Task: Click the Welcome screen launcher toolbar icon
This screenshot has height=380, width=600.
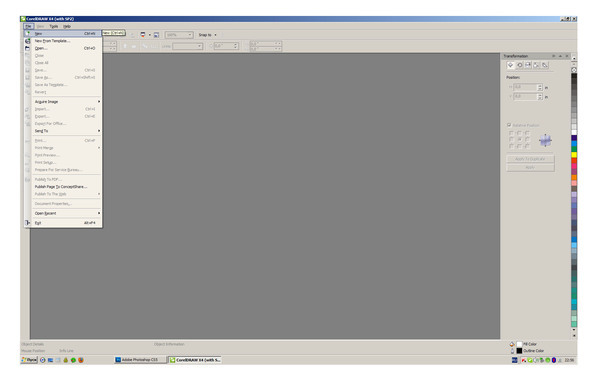Action: pyautogui.click(x=156, y=35)
